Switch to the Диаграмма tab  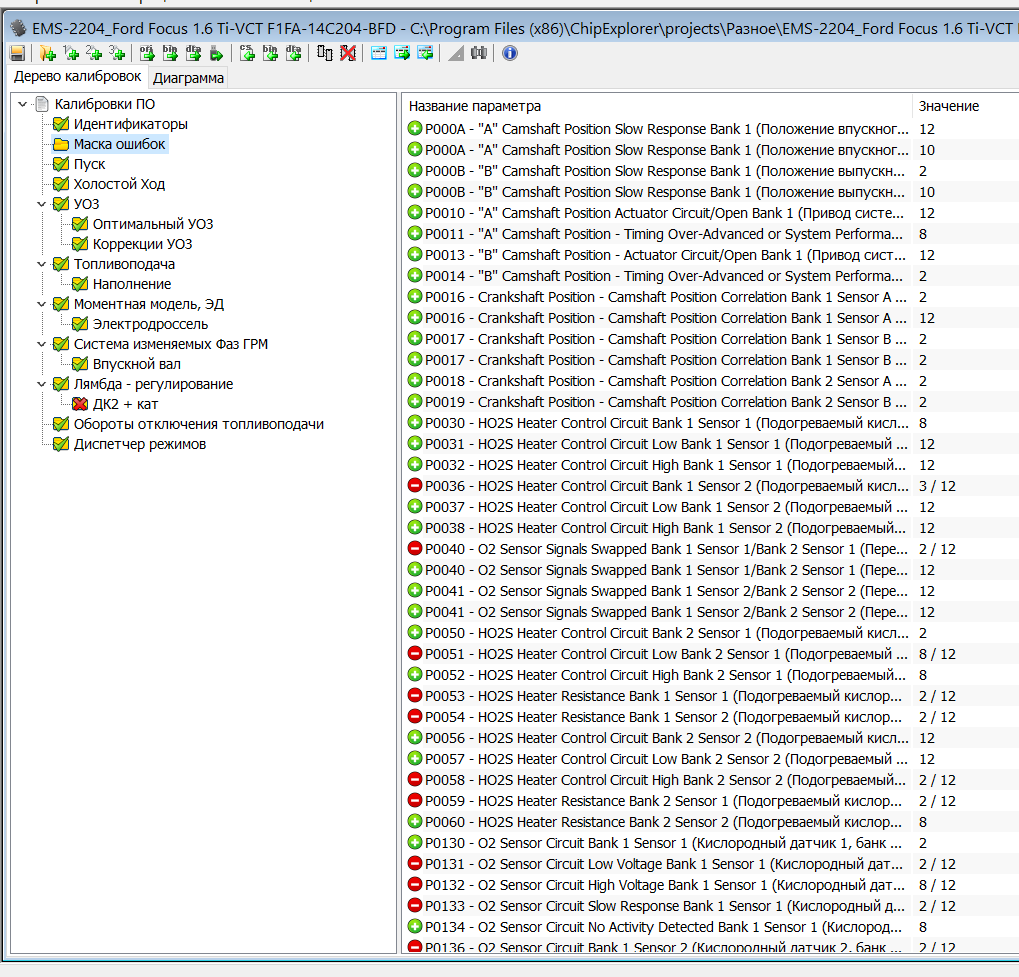[x=188, y=78]
